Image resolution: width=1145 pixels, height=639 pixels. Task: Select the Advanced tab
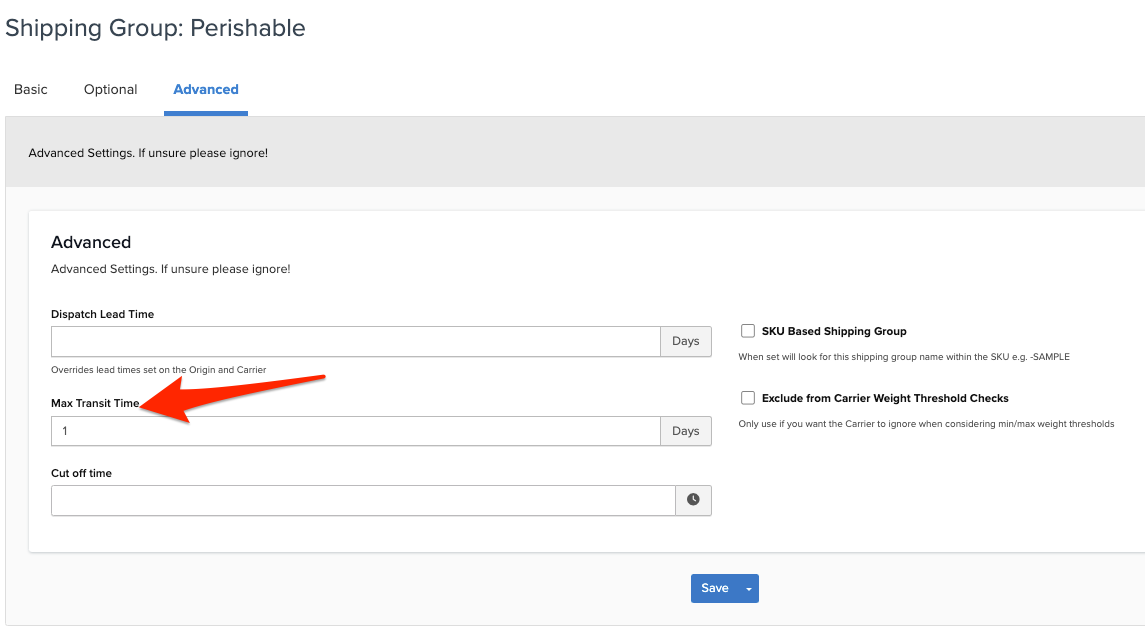206,89
